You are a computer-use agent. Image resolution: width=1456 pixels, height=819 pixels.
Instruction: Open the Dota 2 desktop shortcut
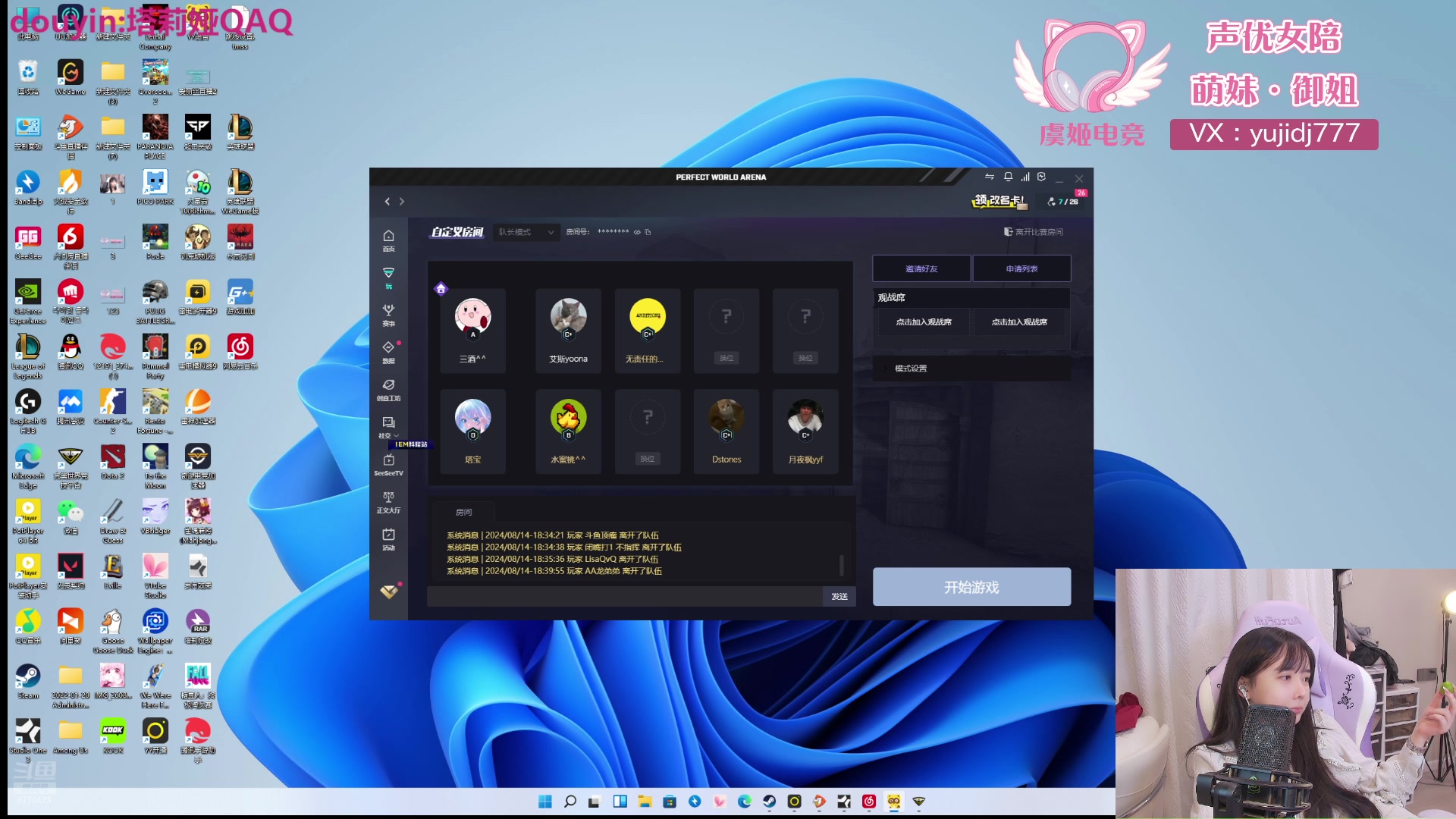coord(113,462)
